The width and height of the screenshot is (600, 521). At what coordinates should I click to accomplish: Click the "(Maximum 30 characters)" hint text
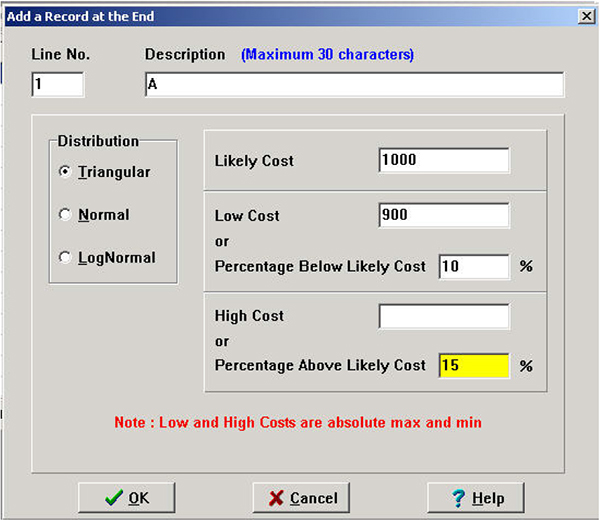(328, 54)
